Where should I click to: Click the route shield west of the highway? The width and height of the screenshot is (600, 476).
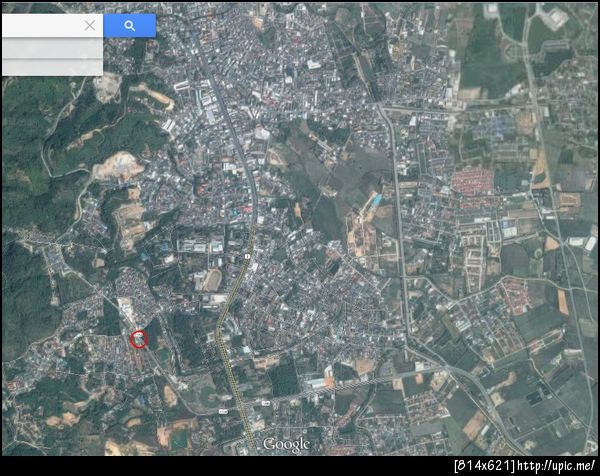tap(223, 411)
